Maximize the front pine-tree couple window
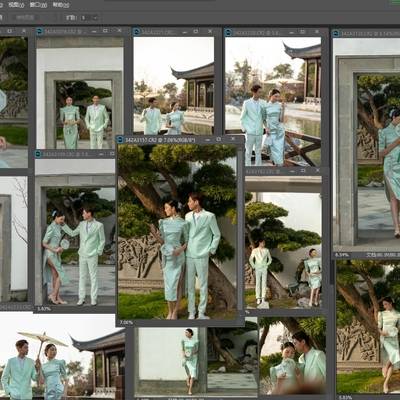400x400 pixels. pyautogui.click(x=219, y=139)
